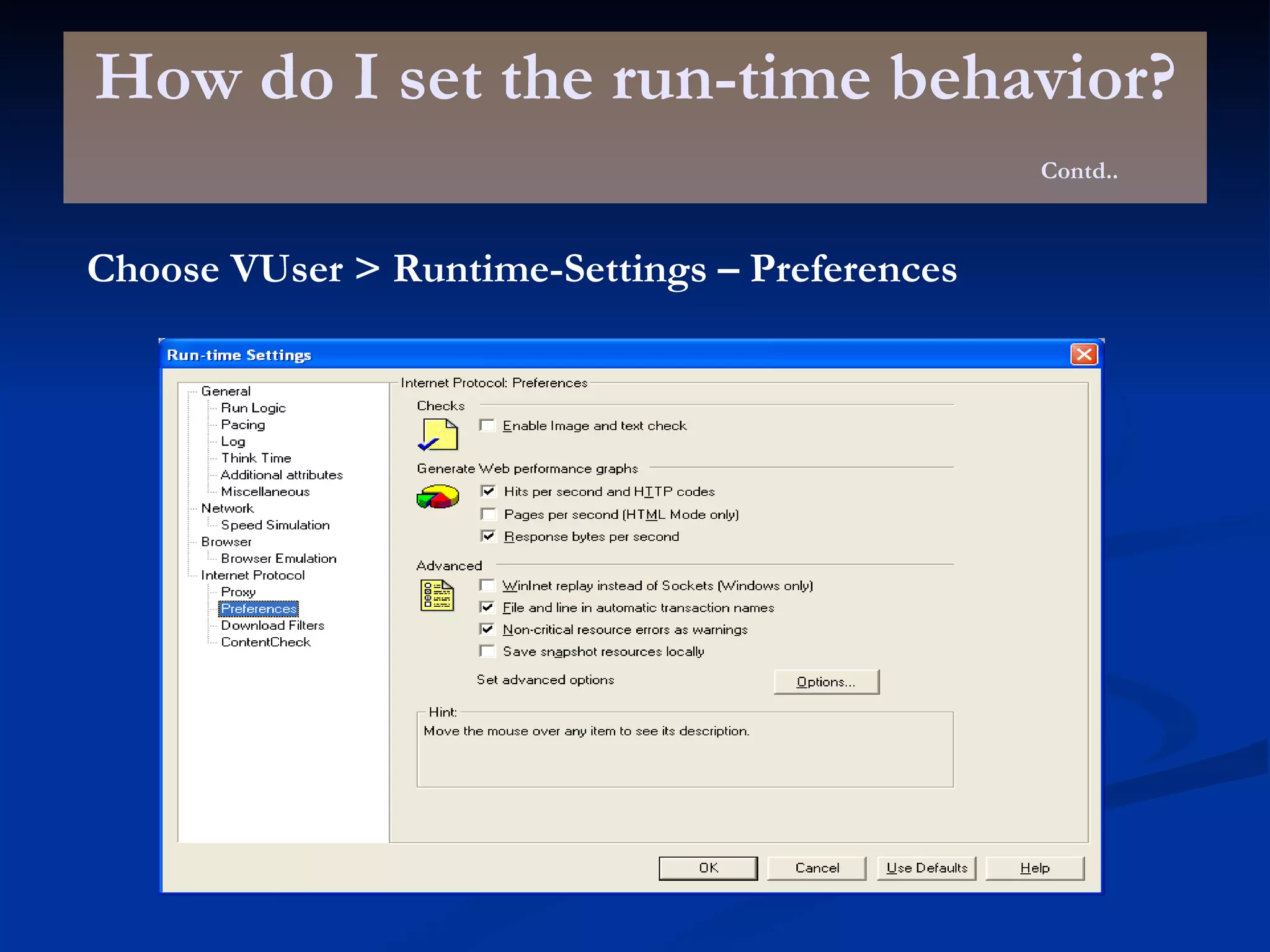The image size is (1270, 952).
Task: Click the Hint description text
Action: pos(587,731)
